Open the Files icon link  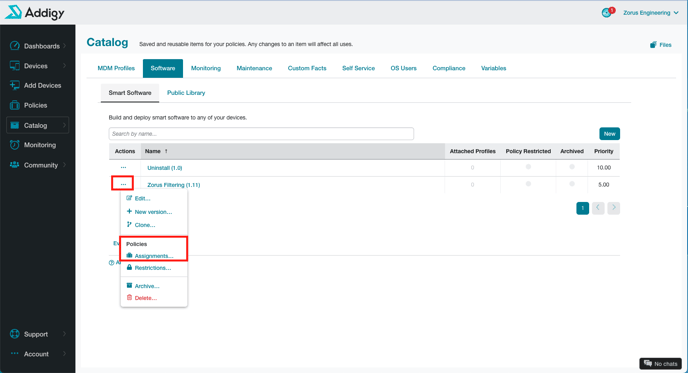coord(653,45)
